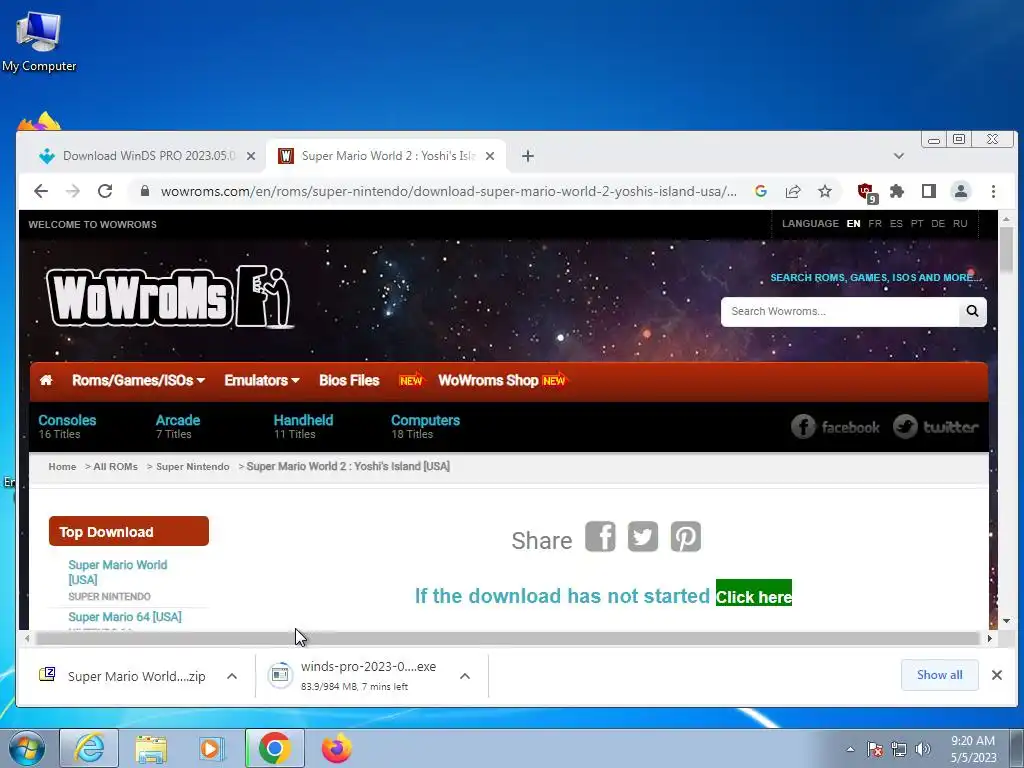This screenshot has height=768, width=1024.
Task: Open Chrome's three-dot menu
Action: pos(993,191)
